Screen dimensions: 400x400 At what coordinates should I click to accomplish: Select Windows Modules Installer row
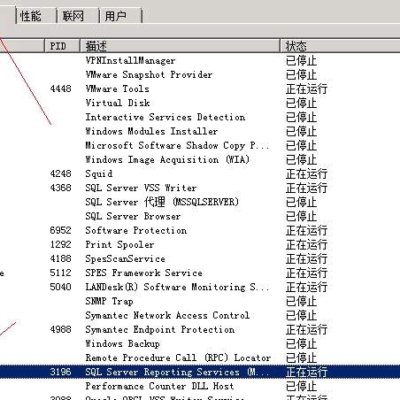[200, 131]
